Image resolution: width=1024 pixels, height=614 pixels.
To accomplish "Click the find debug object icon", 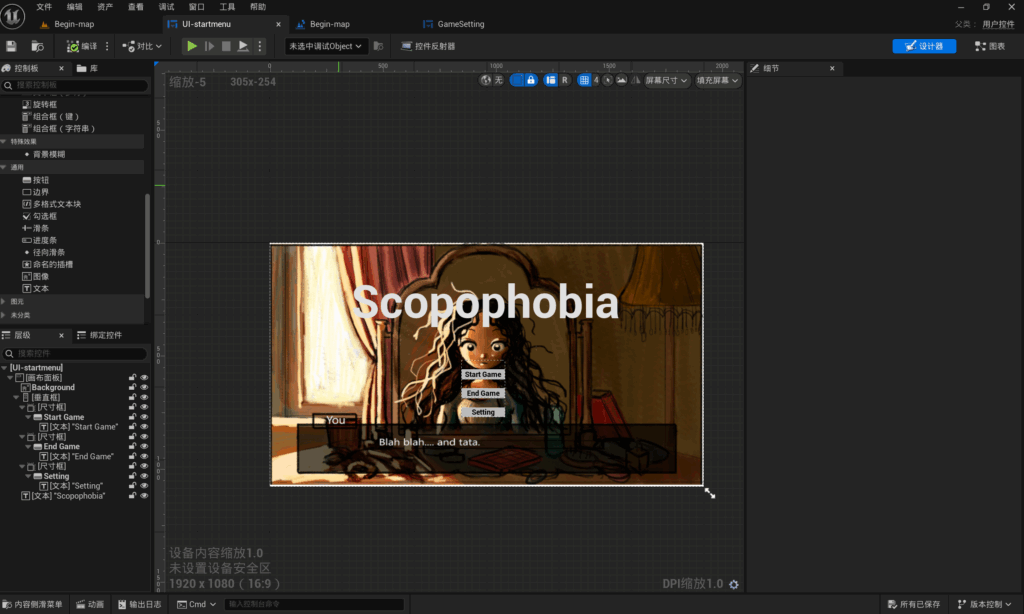I will (378, 46).
